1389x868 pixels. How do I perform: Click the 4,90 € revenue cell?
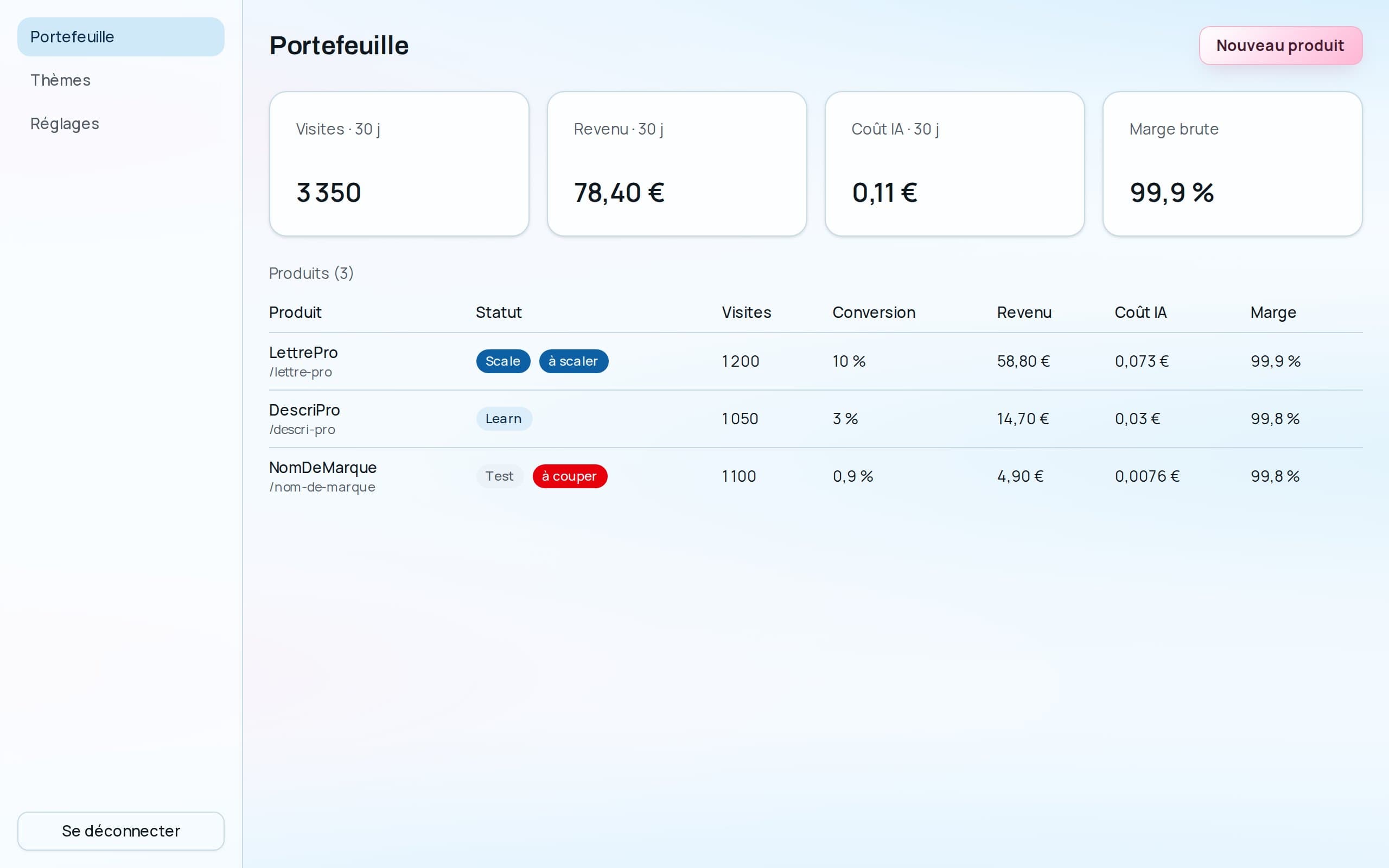coord(1020,476)
